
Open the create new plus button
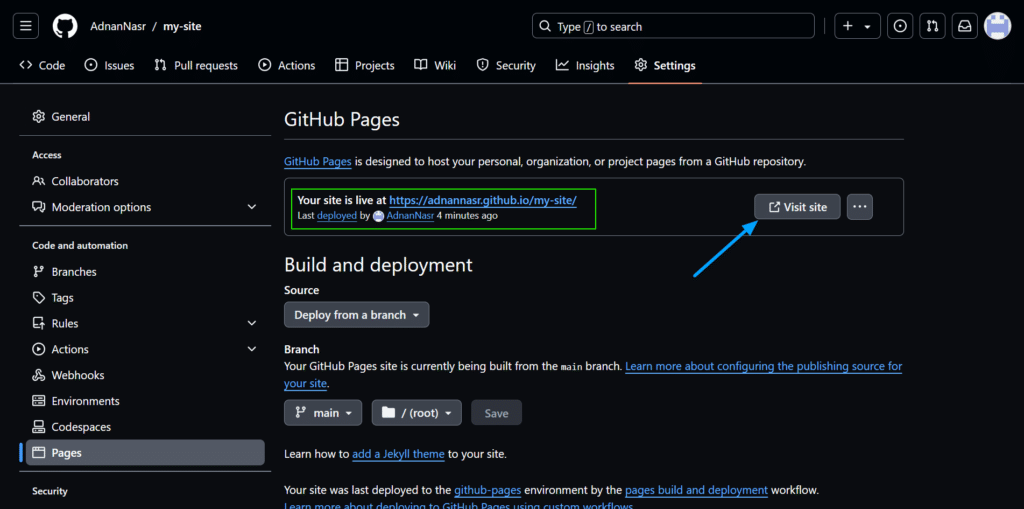[x=848, y=26]
